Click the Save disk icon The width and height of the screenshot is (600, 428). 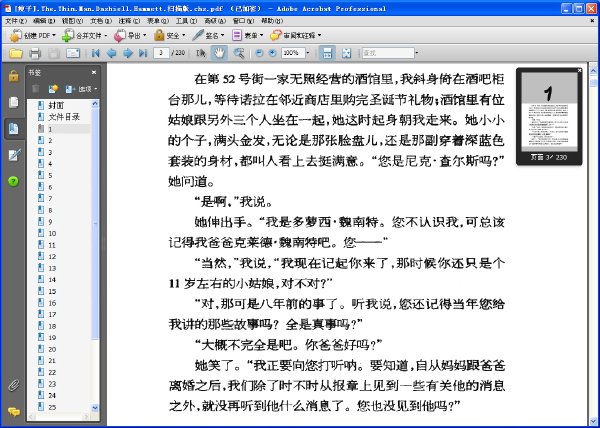(x=54, y=53)
